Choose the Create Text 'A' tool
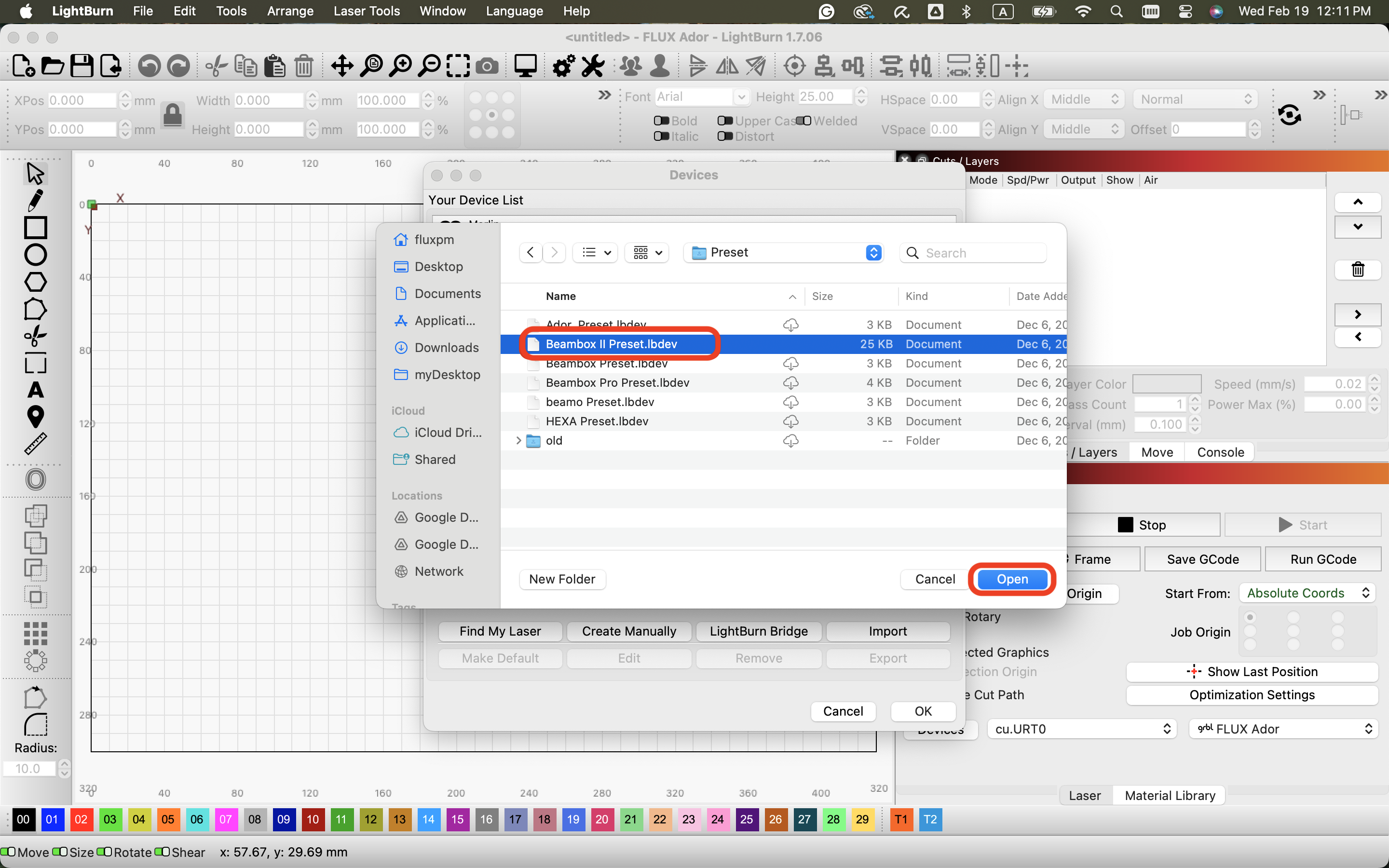Image resolution: width=1389 pixels, height=868 pixels. [x=35, y=391]
